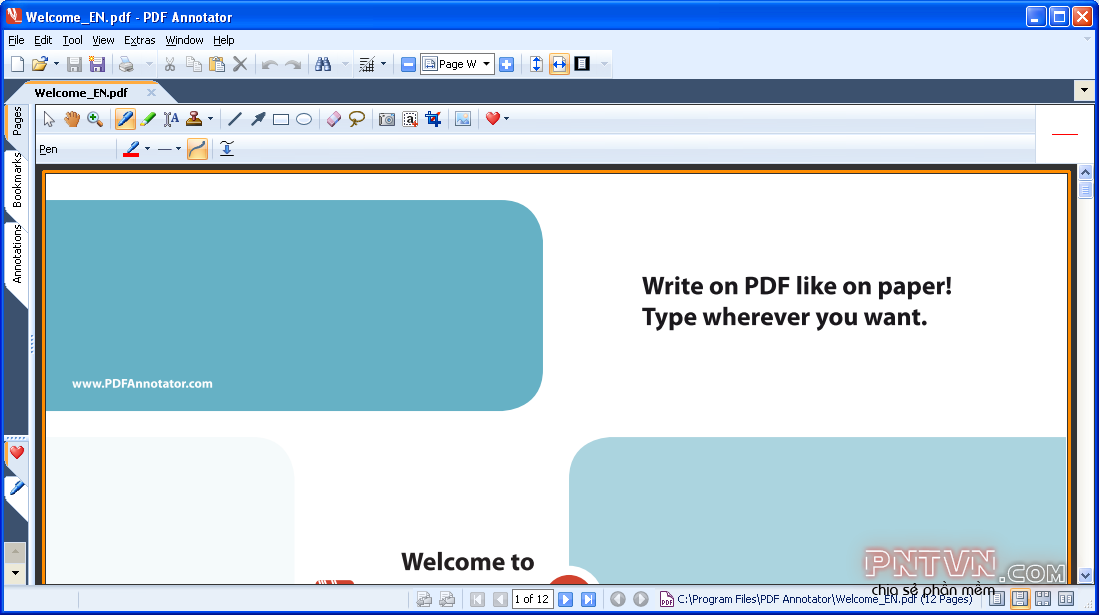Screen dimensions: 1099x615
Task: Open the heart Favorites dropdown arrow
Action: [507, 119]
